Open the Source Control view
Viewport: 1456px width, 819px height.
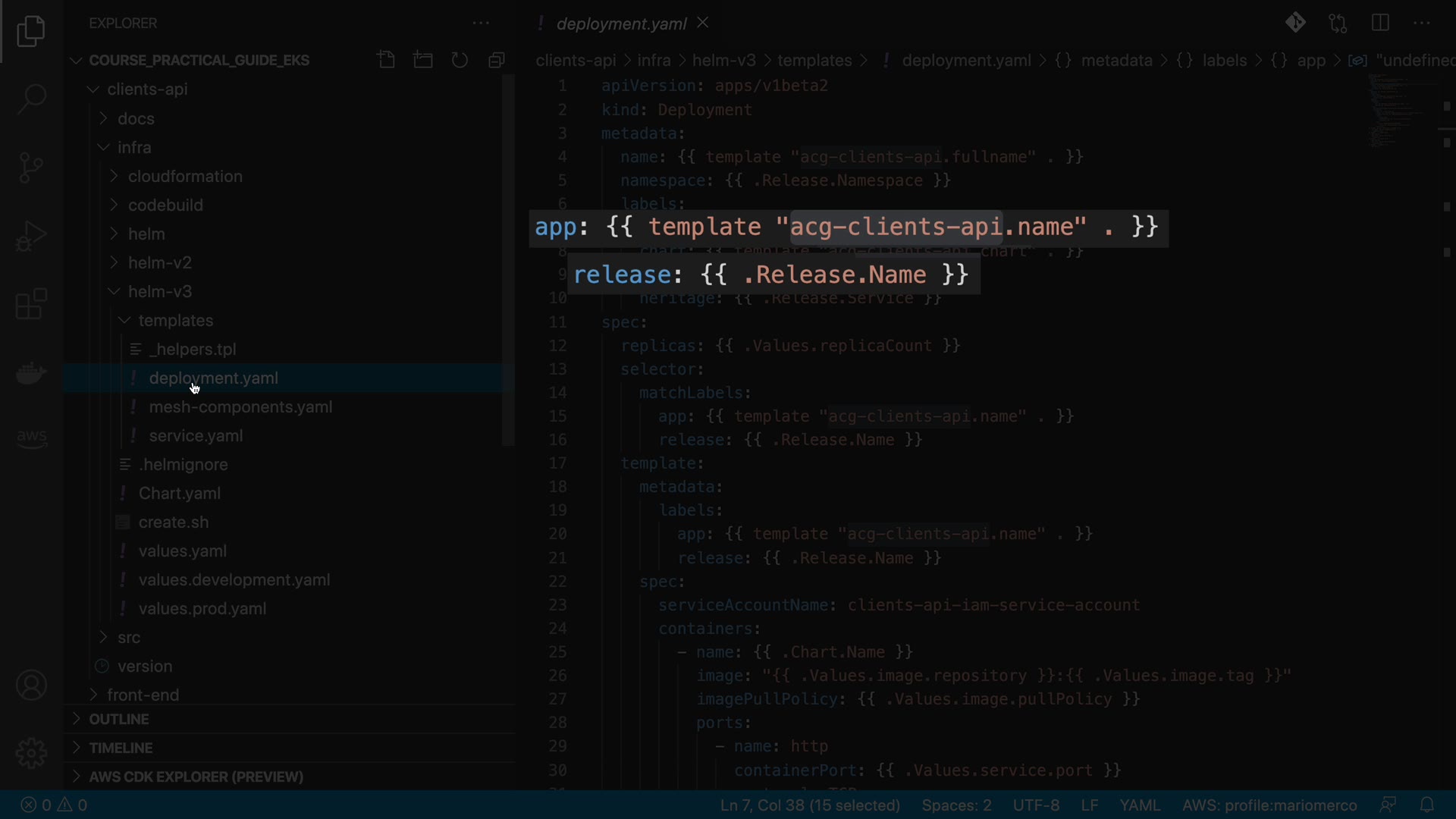point(31,167)
